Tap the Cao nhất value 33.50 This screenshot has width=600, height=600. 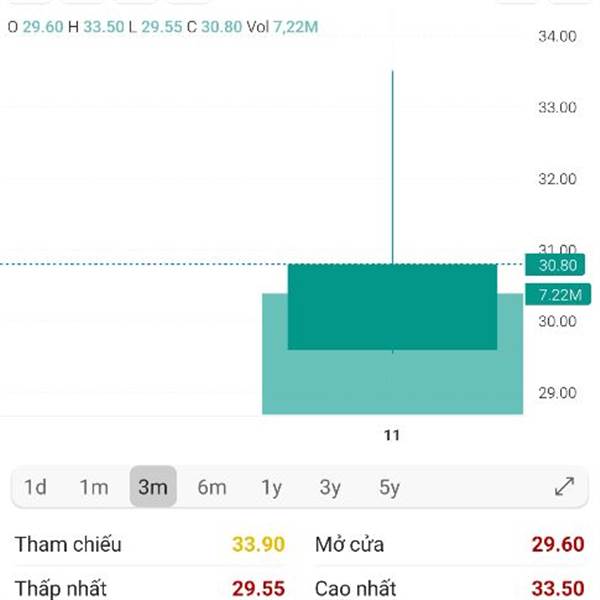point(558,588)
